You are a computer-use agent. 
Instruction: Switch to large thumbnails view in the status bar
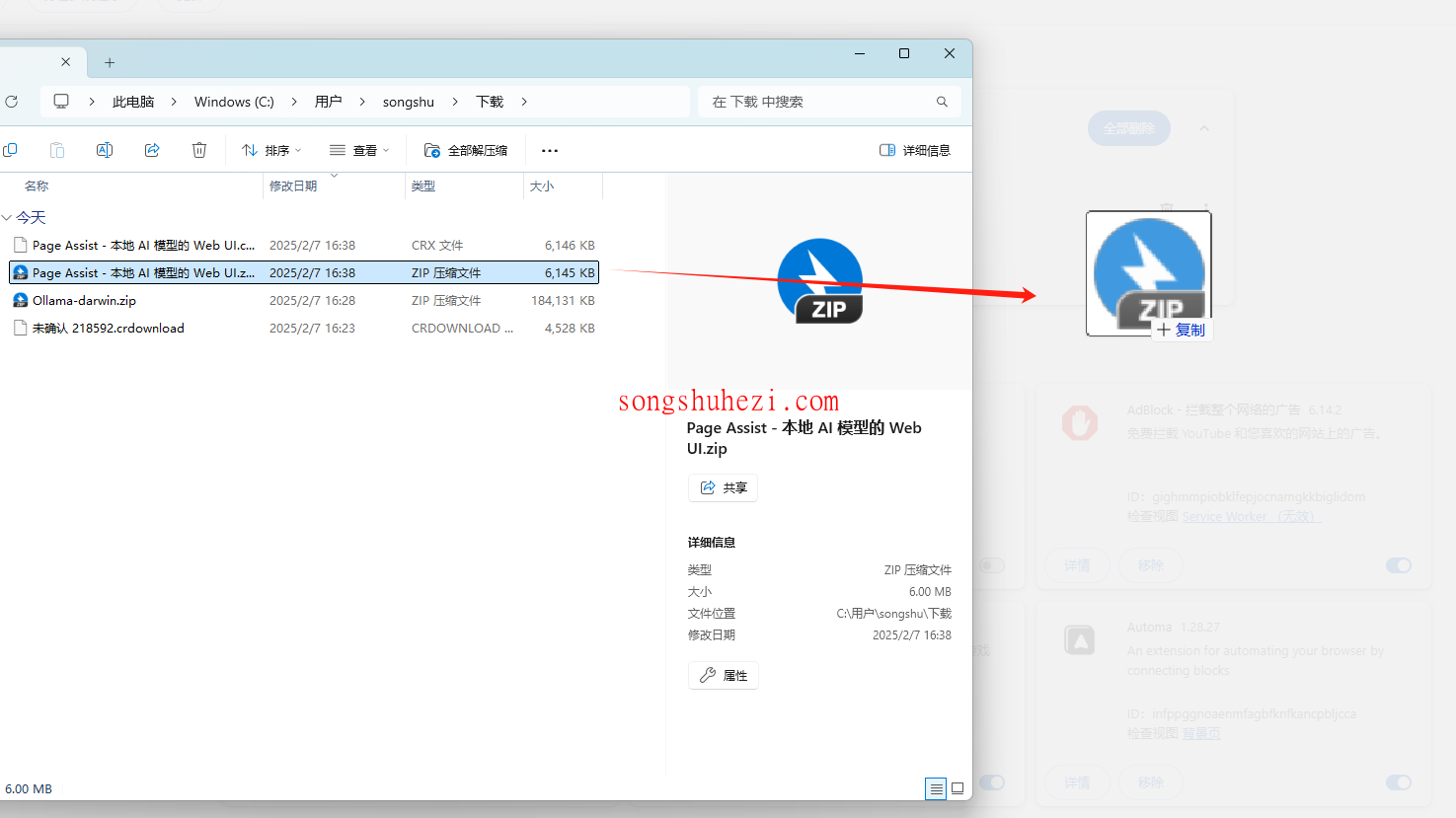pyautogui.click(x=958, y=788)
